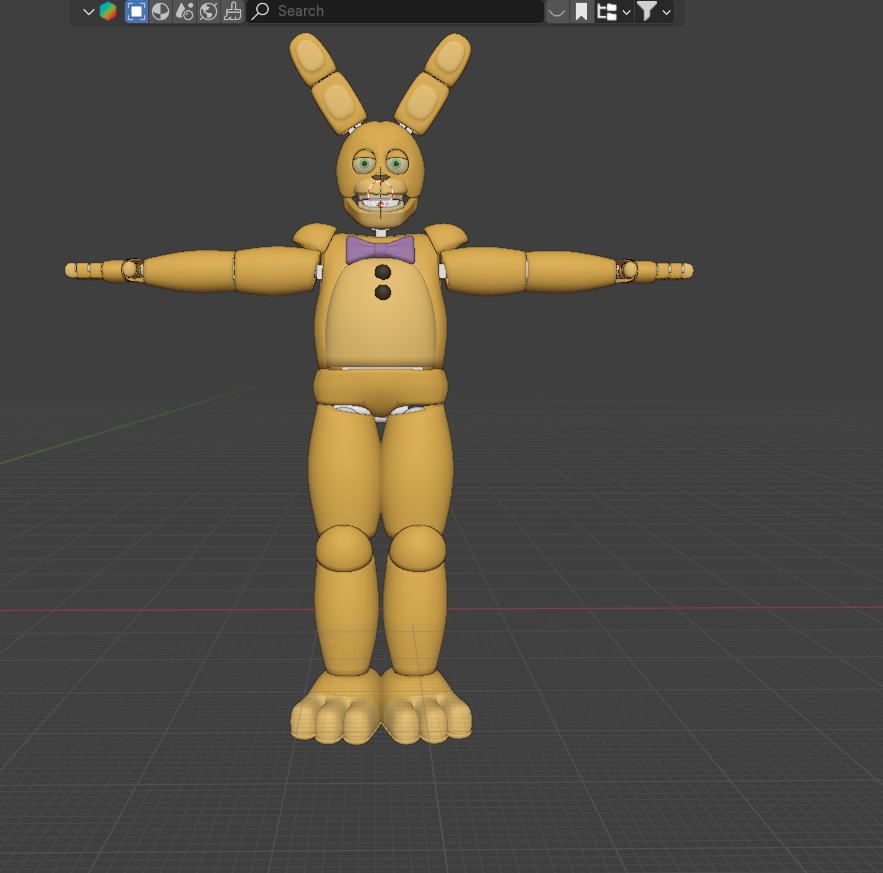Toggle the highlighted square object filter icon
883x873 pixels.
tap(136, 11)
